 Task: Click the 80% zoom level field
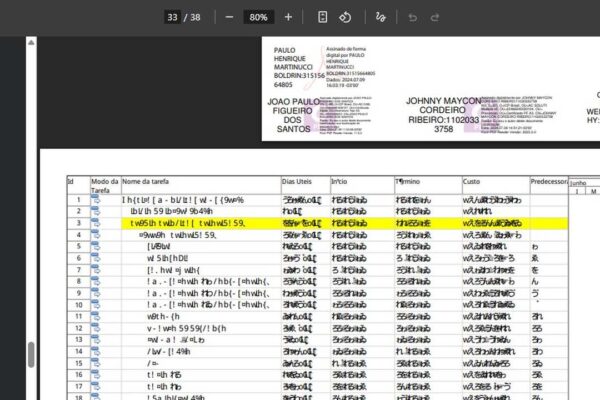(259, 17)
